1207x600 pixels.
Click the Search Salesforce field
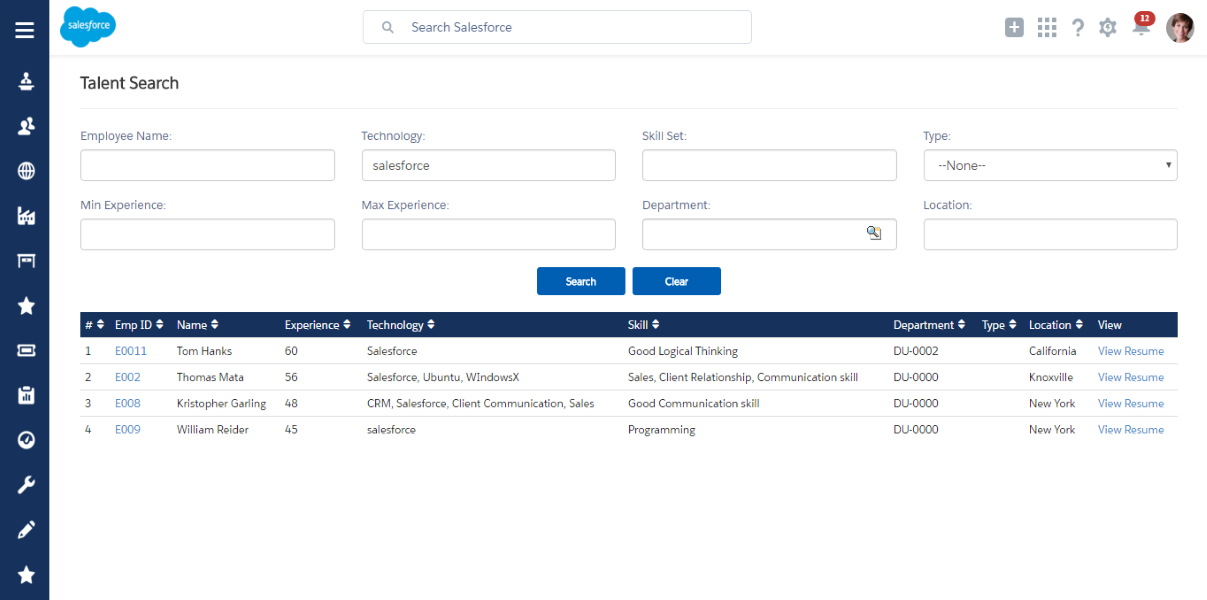(557, 27)
